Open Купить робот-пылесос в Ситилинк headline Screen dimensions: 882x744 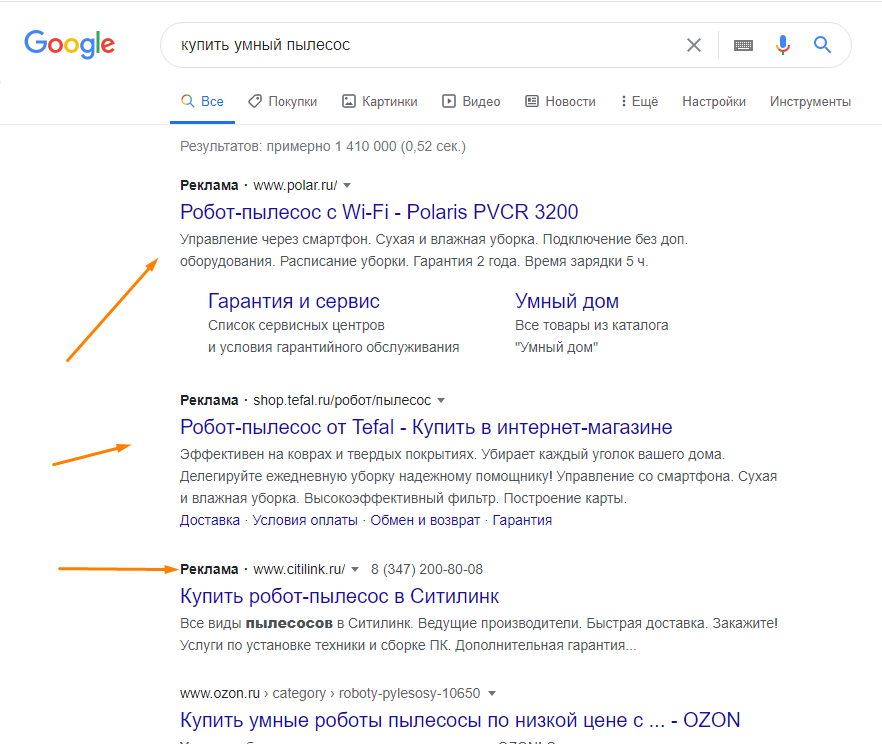[339, 596]
